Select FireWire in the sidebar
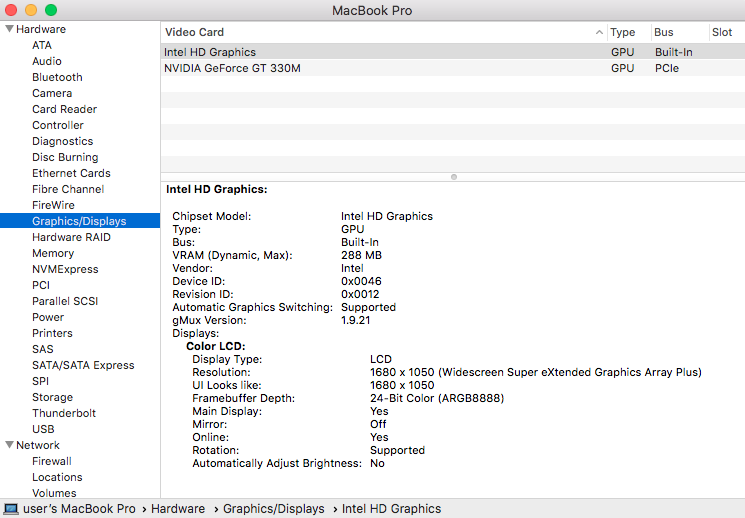 tap(53, 205)
